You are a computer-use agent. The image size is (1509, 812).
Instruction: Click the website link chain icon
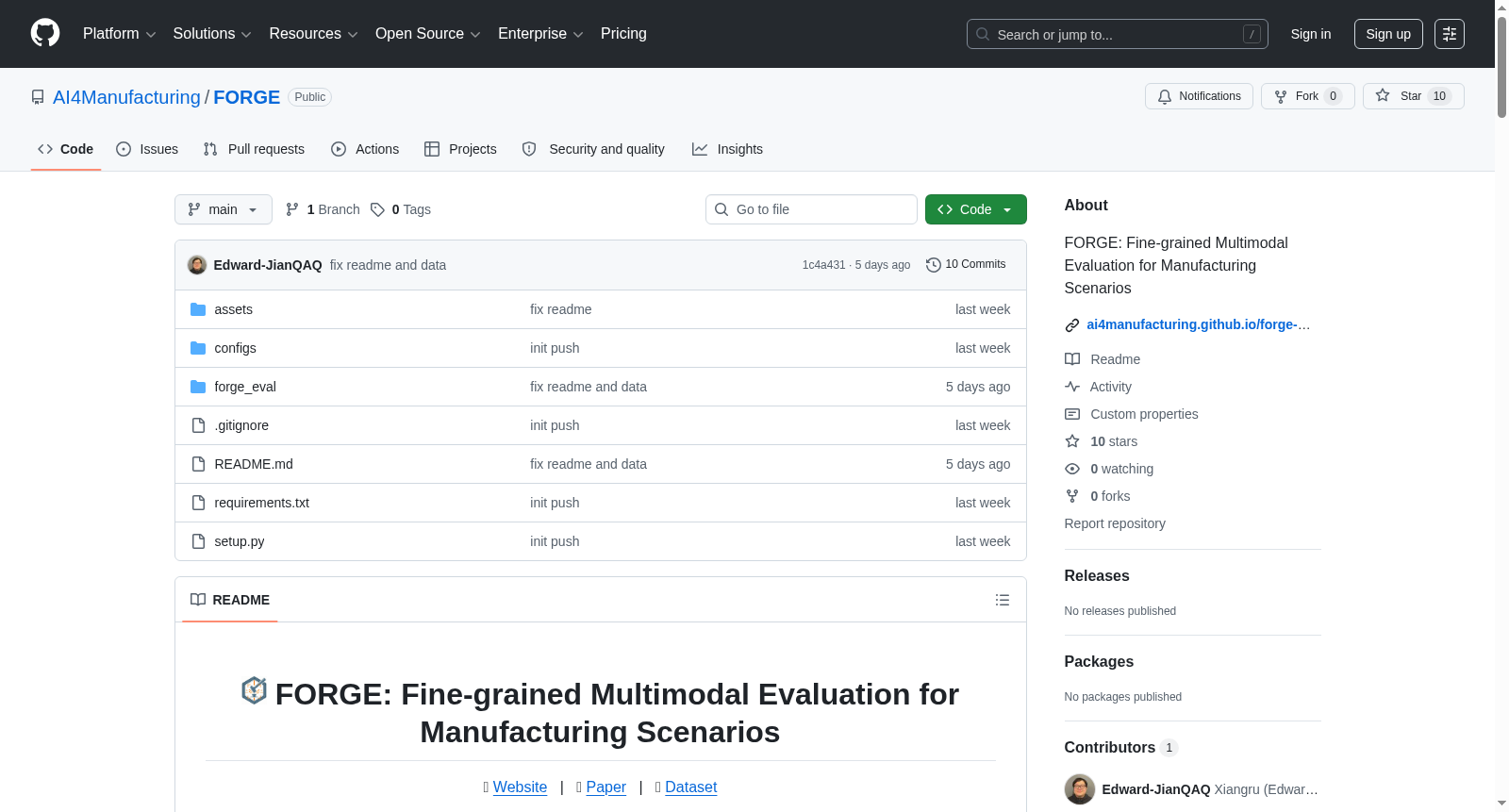pos(1072,325)
